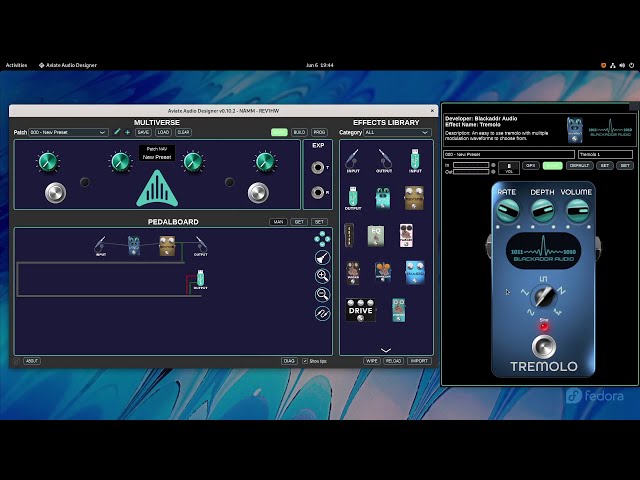This screenshot has width=640, height=480.
Task: Click the SAVE button
Action: 143,132
